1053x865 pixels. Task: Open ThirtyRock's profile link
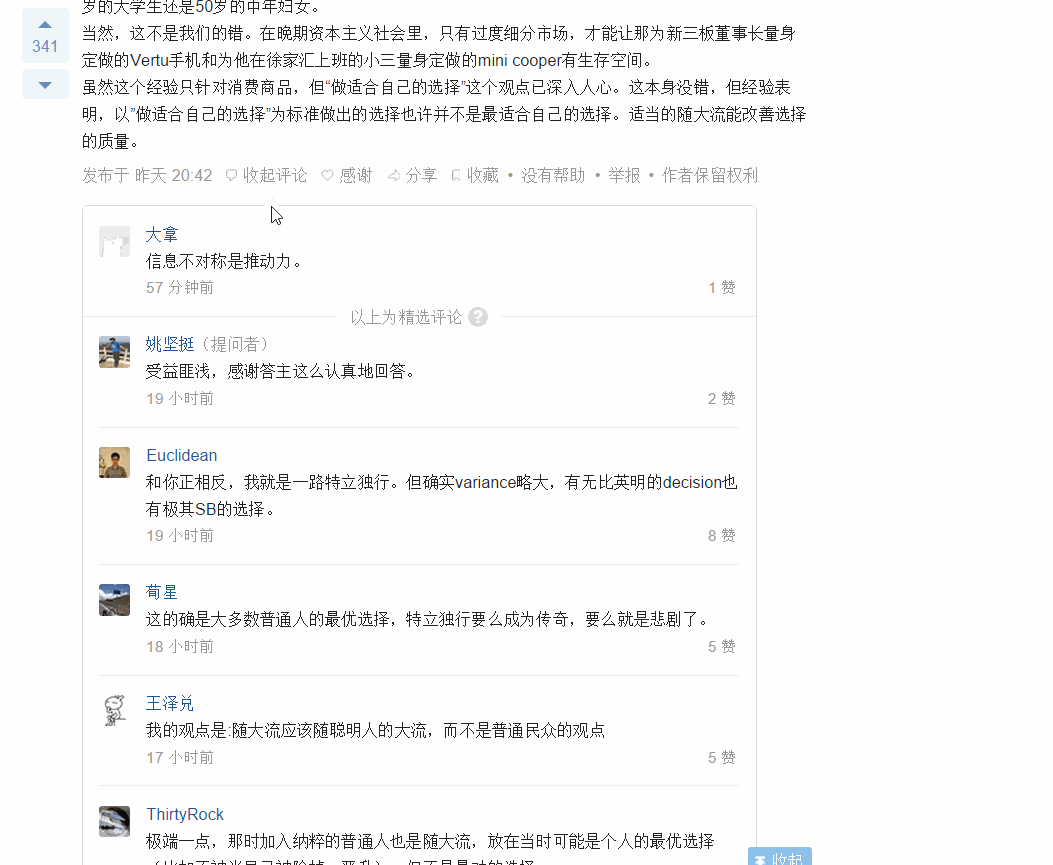coord(185,815)
